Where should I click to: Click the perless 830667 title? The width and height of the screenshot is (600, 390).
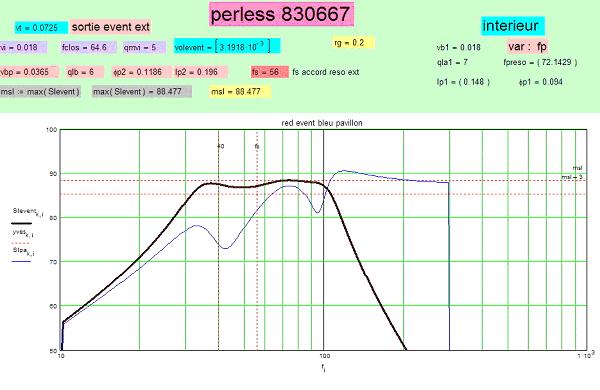[x=281, y=14]
